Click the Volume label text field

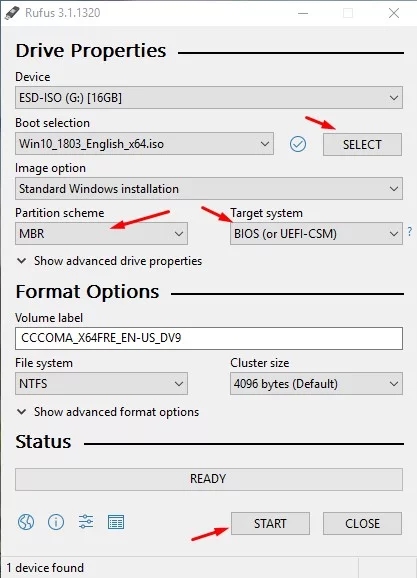(209, 338)
